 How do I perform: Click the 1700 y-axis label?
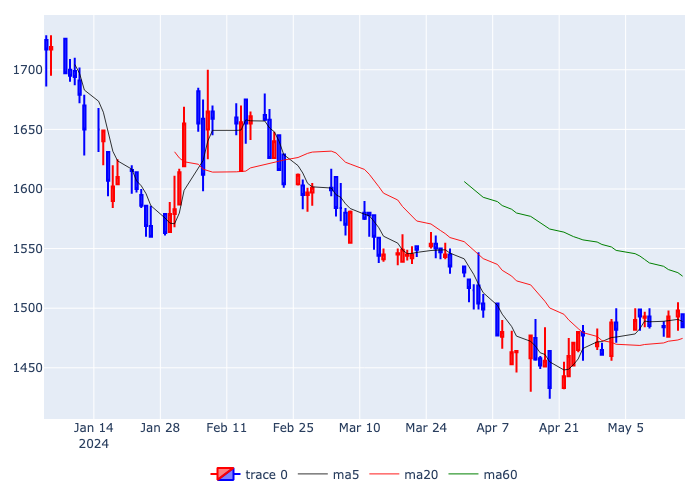point(28,70)
